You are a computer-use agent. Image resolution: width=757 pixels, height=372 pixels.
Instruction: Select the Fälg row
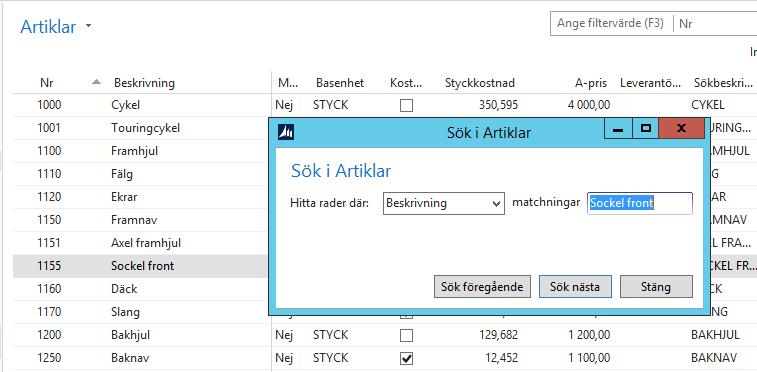(140, 174)
